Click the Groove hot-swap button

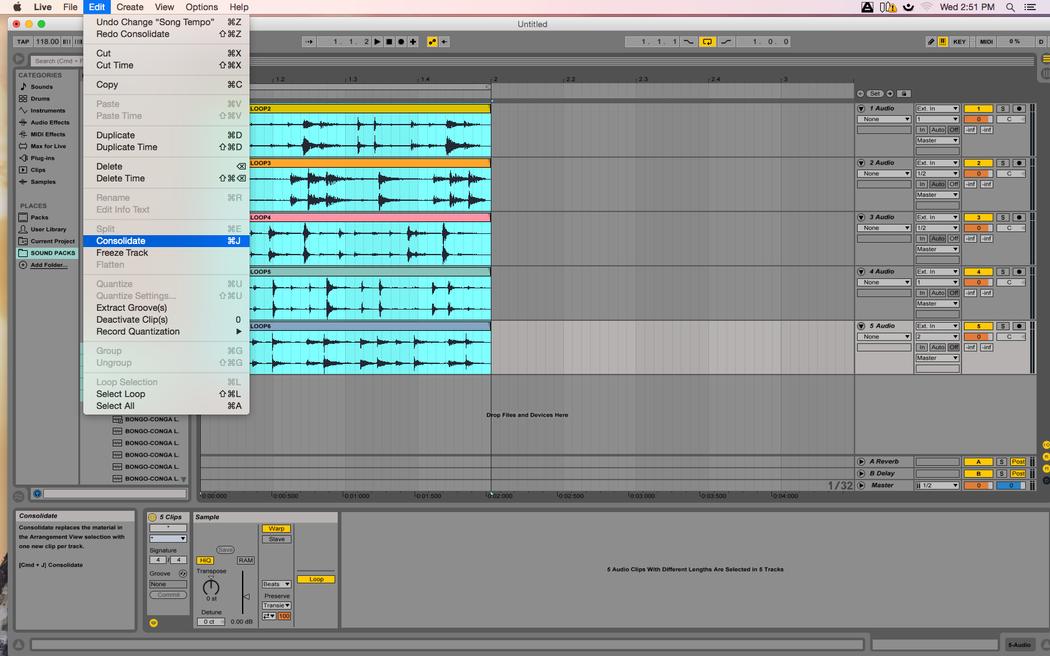click(x=183, y=574)
